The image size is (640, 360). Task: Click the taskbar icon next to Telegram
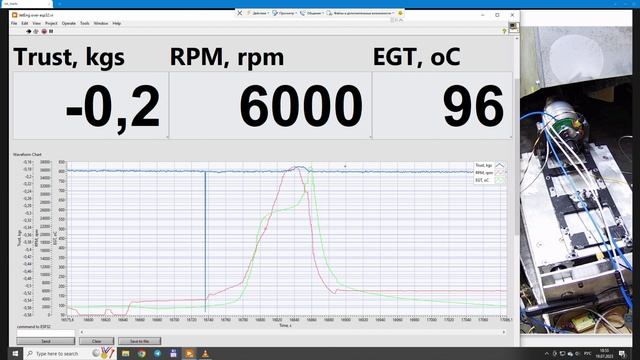coord(173,353)
